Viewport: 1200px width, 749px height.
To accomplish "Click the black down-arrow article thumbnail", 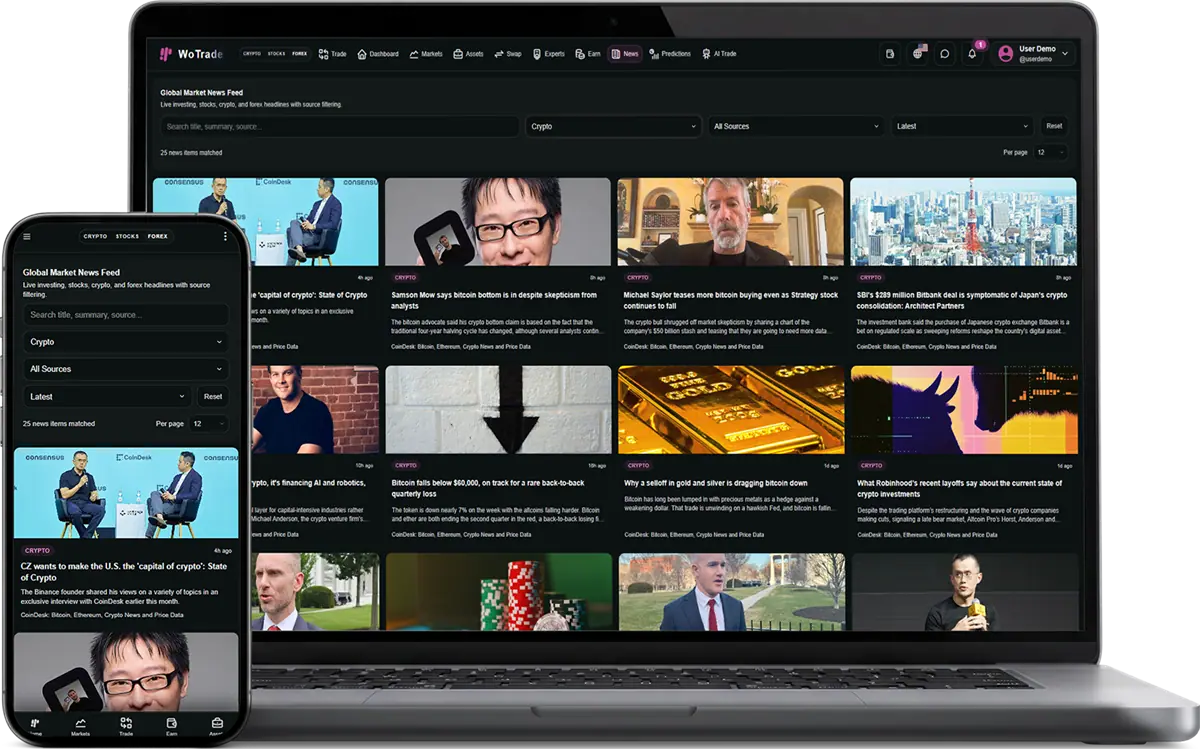I will 498,410.
